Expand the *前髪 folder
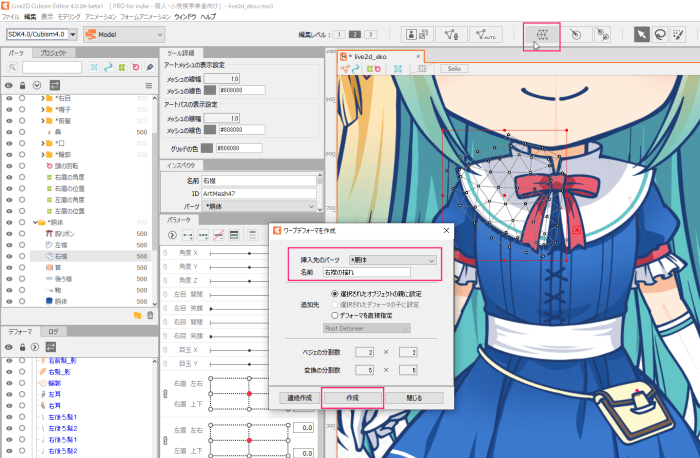The height and width of the screenshot is (458, 700). (43, 121)
